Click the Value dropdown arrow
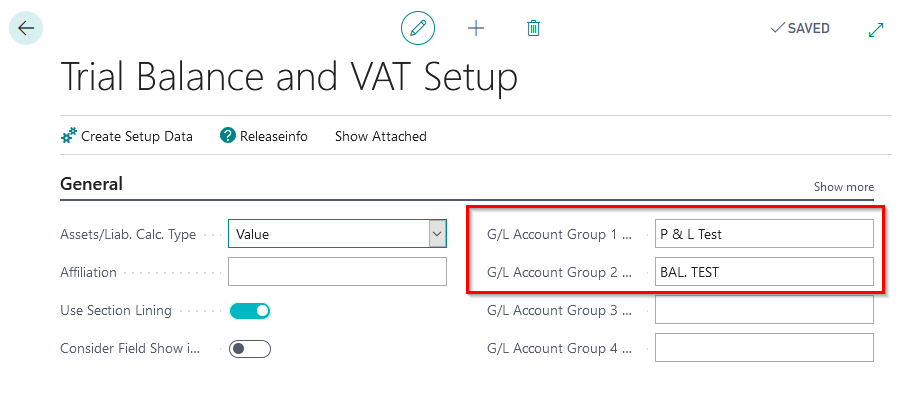The width and height of the screenshot is (902, 402). coord(437,234)
